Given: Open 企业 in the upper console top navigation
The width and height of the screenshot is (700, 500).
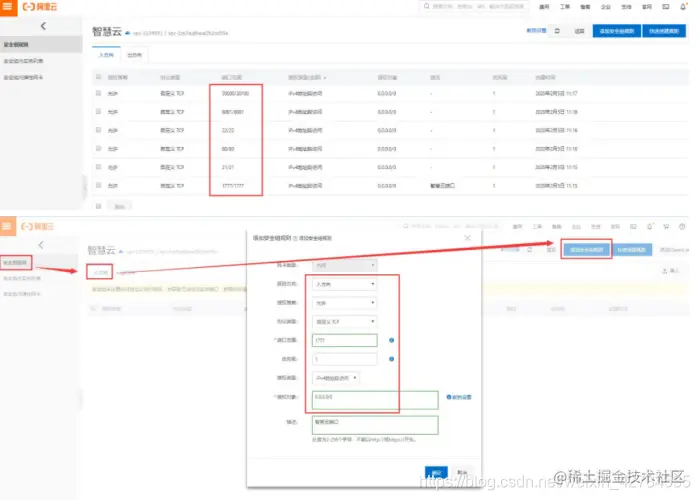Looking at the screenshot, I should click(606, 7).
